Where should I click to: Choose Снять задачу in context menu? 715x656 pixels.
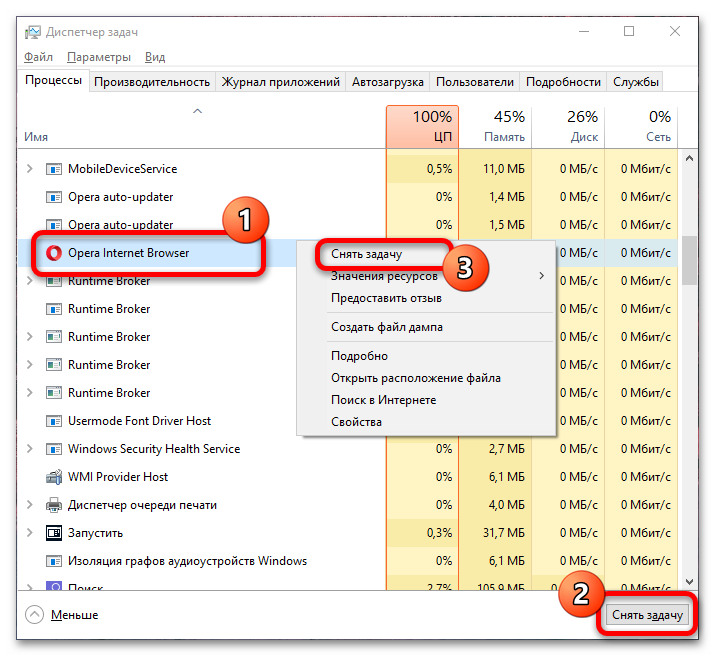click(367, 254)
